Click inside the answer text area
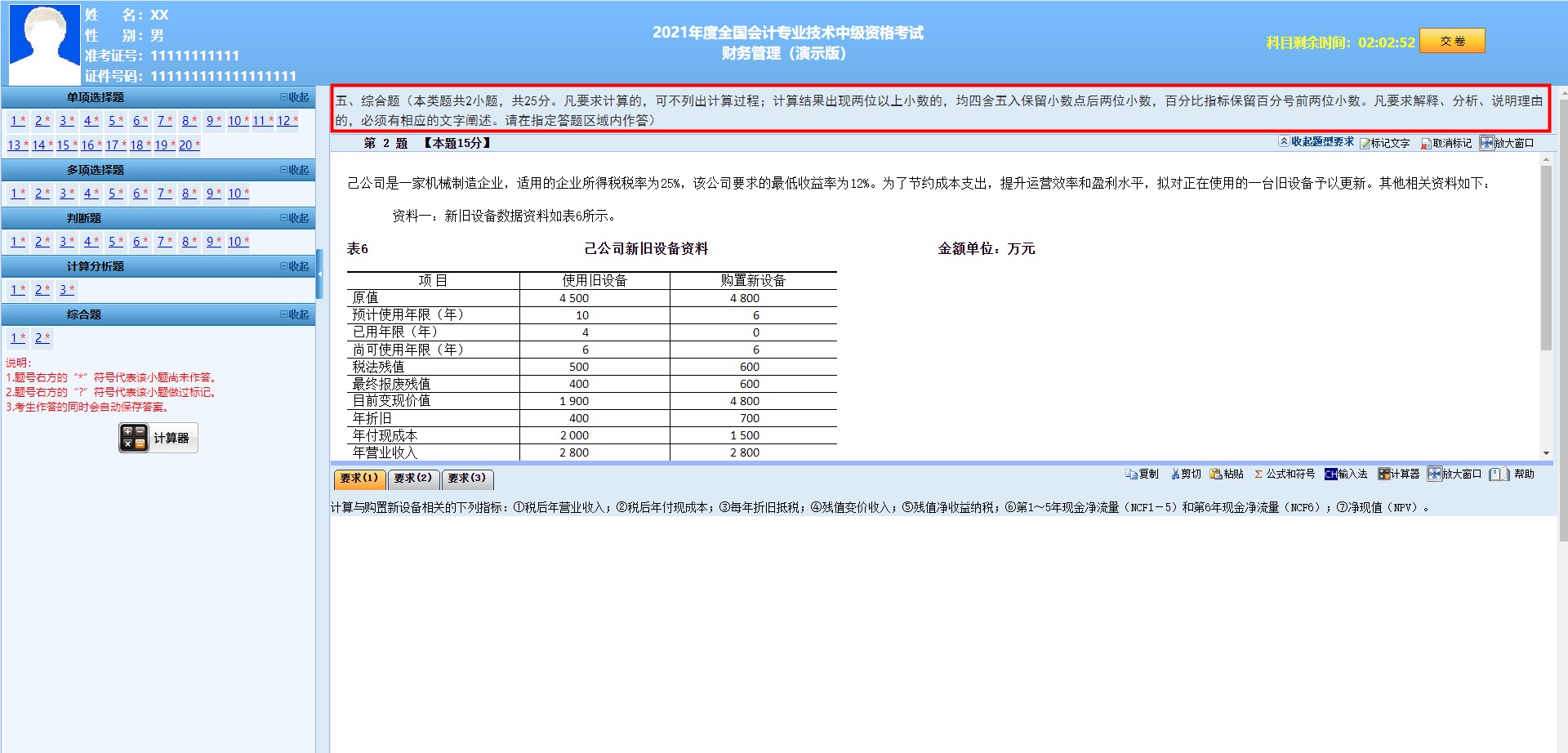Viewport: 1568px width, 753px height. point(943,633)
